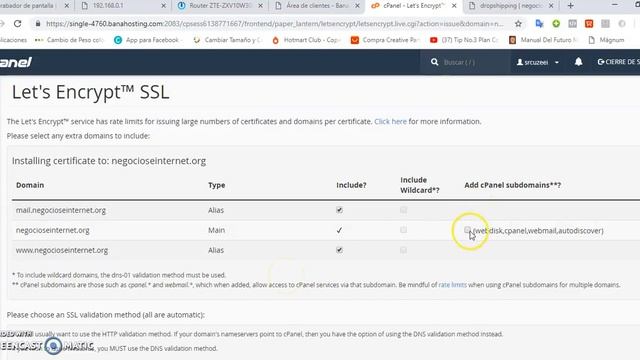Open the Hotmart Club bookmark
640x360 pixels.
pos(307,40)
